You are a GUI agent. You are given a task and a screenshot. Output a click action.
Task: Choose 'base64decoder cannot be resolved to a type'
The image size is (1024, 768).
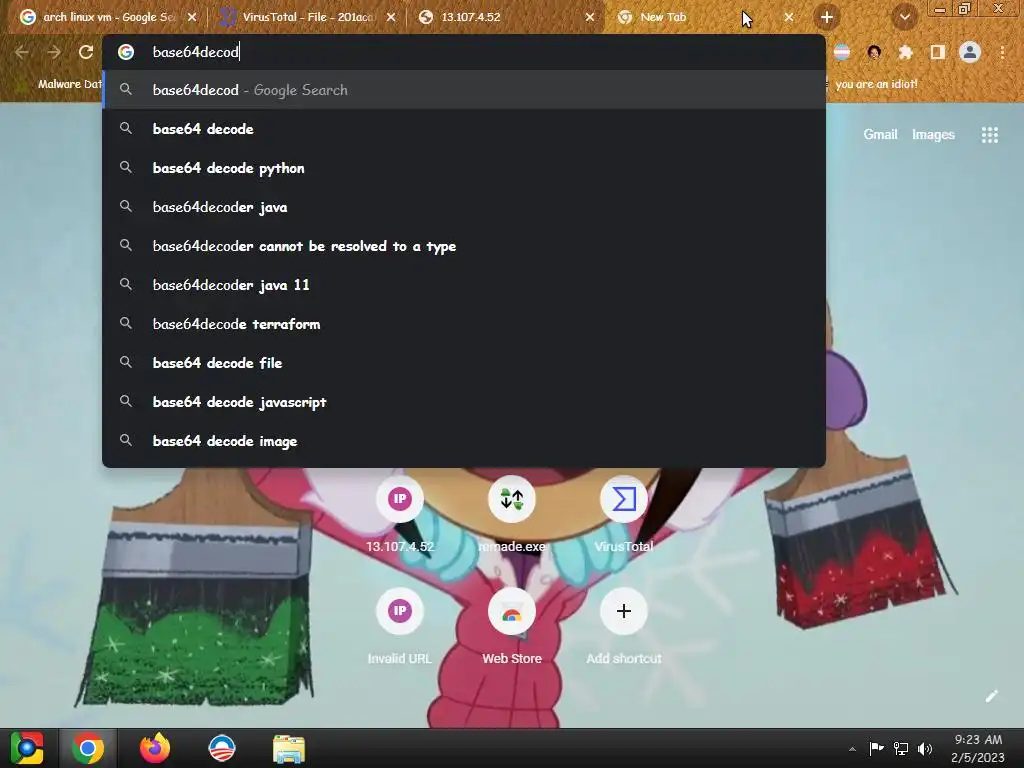464,246
